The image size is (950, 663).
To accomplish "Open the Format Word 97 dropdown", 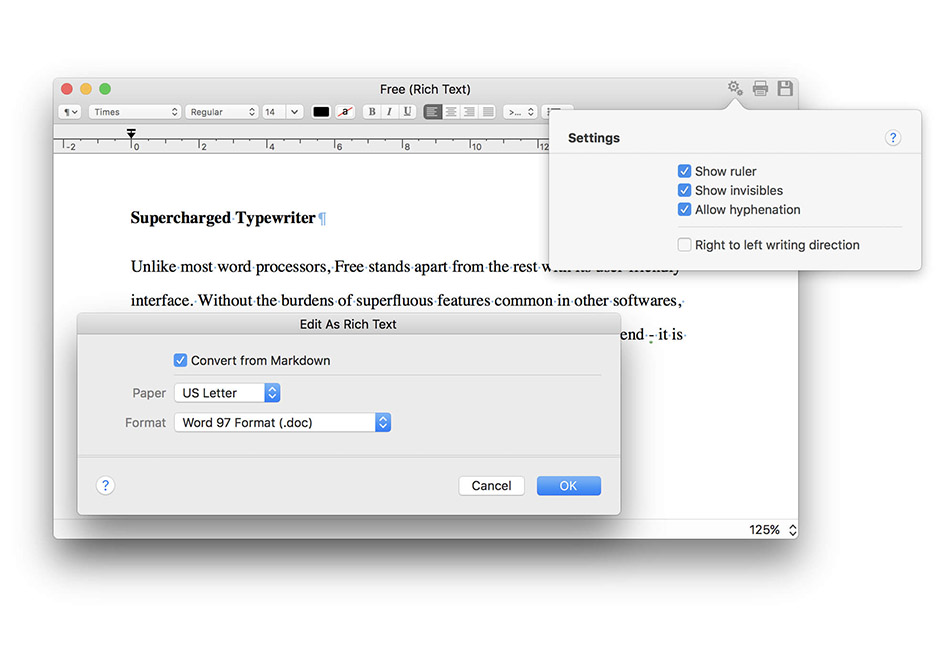I will pos(282,422).
